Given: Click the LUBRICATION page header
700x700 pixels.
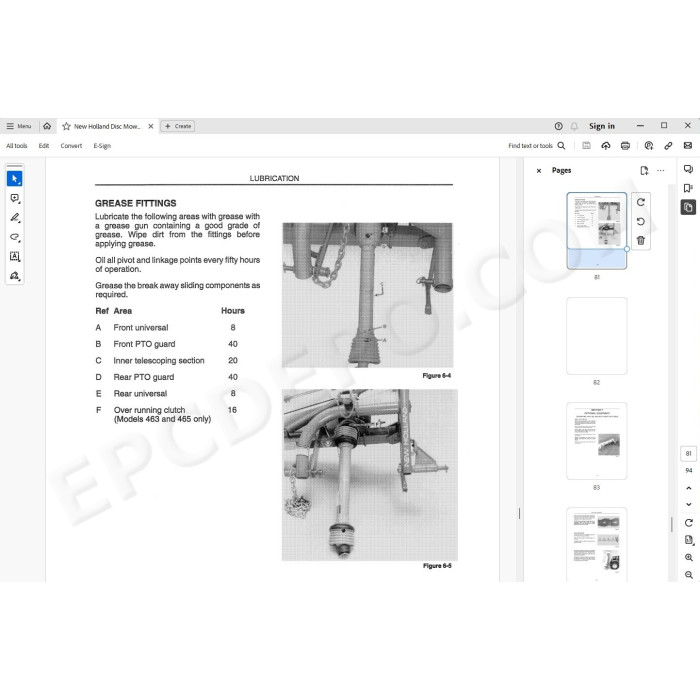Looking at the screenshot, I should point(274,178).
